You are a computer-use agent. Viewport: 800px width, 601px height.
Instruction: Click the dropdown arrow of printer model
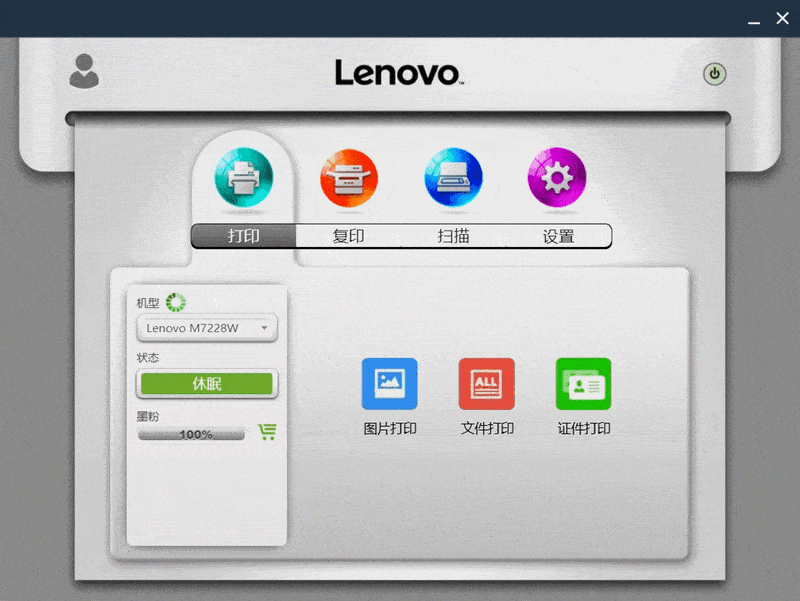pyautogui.click(x=264, y=328)
